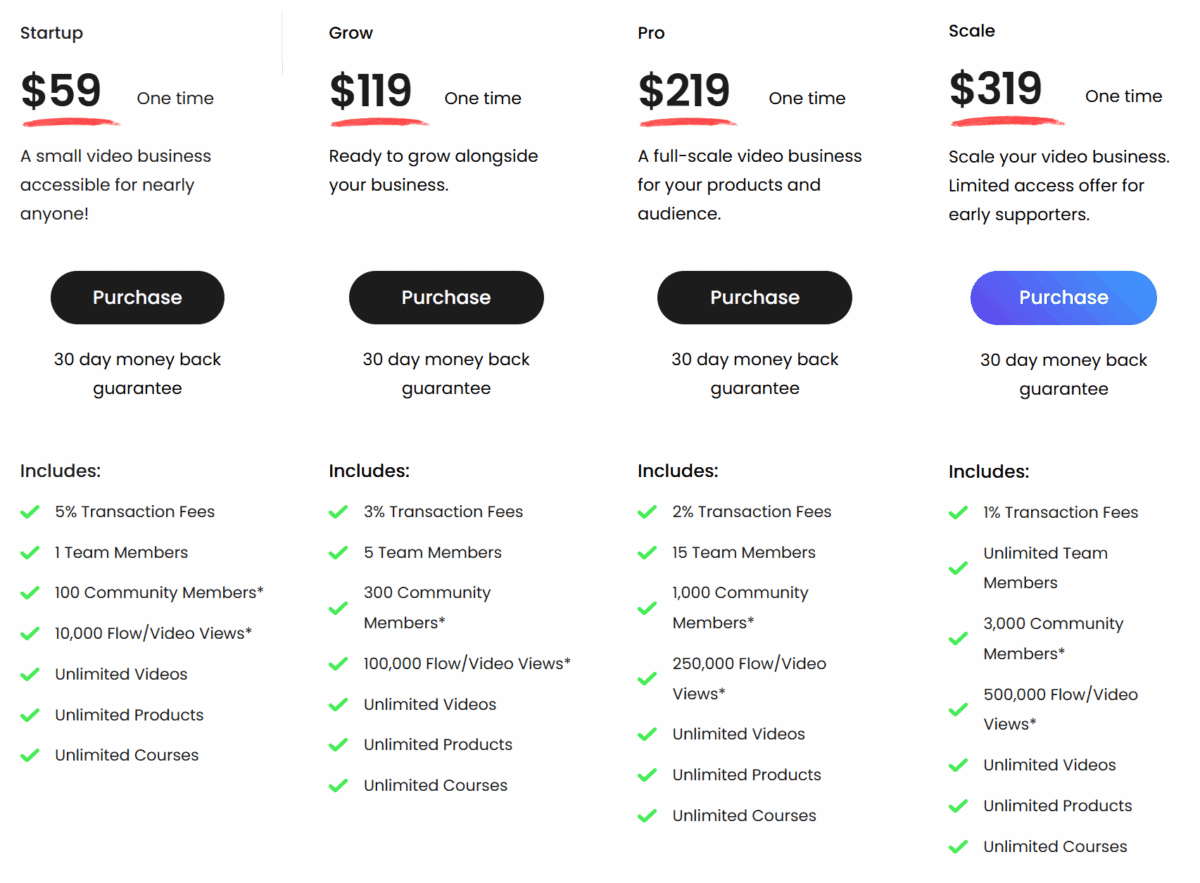Select the Pro plan title
The height and width of the screenshot is (883, 1200).
(x=651, y=33)
